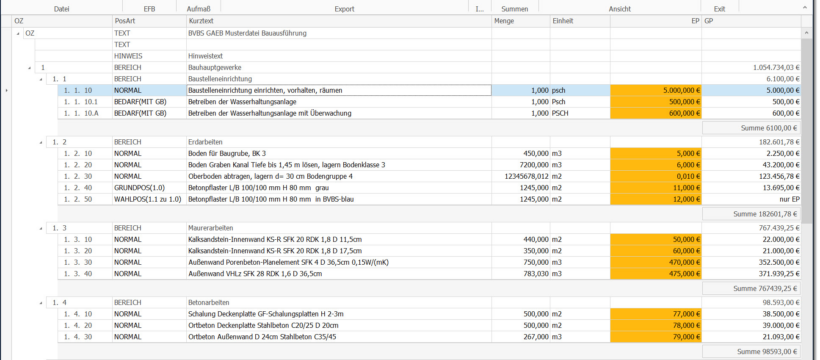Collapse the 1.1 Baustelleneinrichtung section
820x360 pixels.
pyautogui.click(x=41, y=79)
